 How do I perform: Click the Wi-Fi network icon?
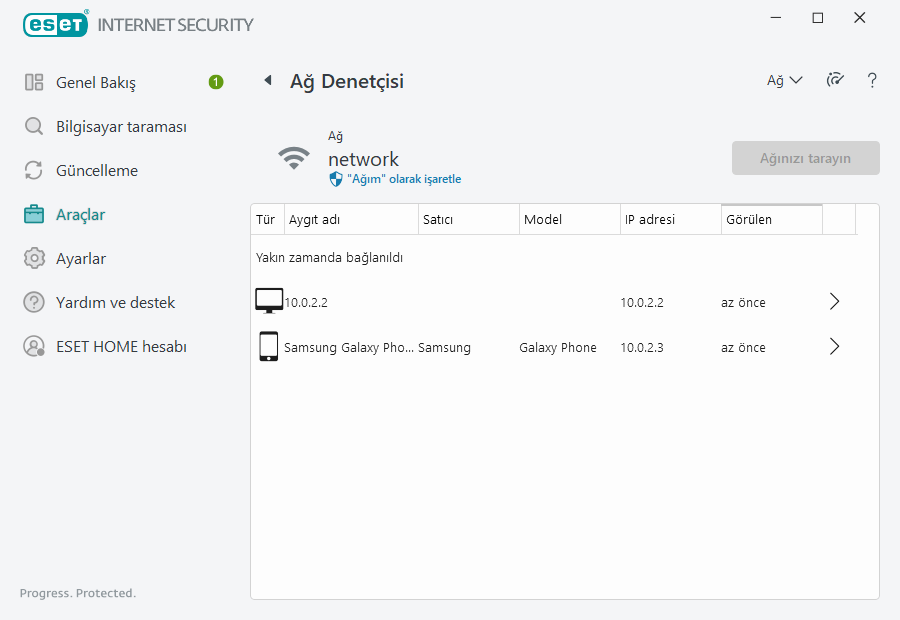click(x=294, y=158)
